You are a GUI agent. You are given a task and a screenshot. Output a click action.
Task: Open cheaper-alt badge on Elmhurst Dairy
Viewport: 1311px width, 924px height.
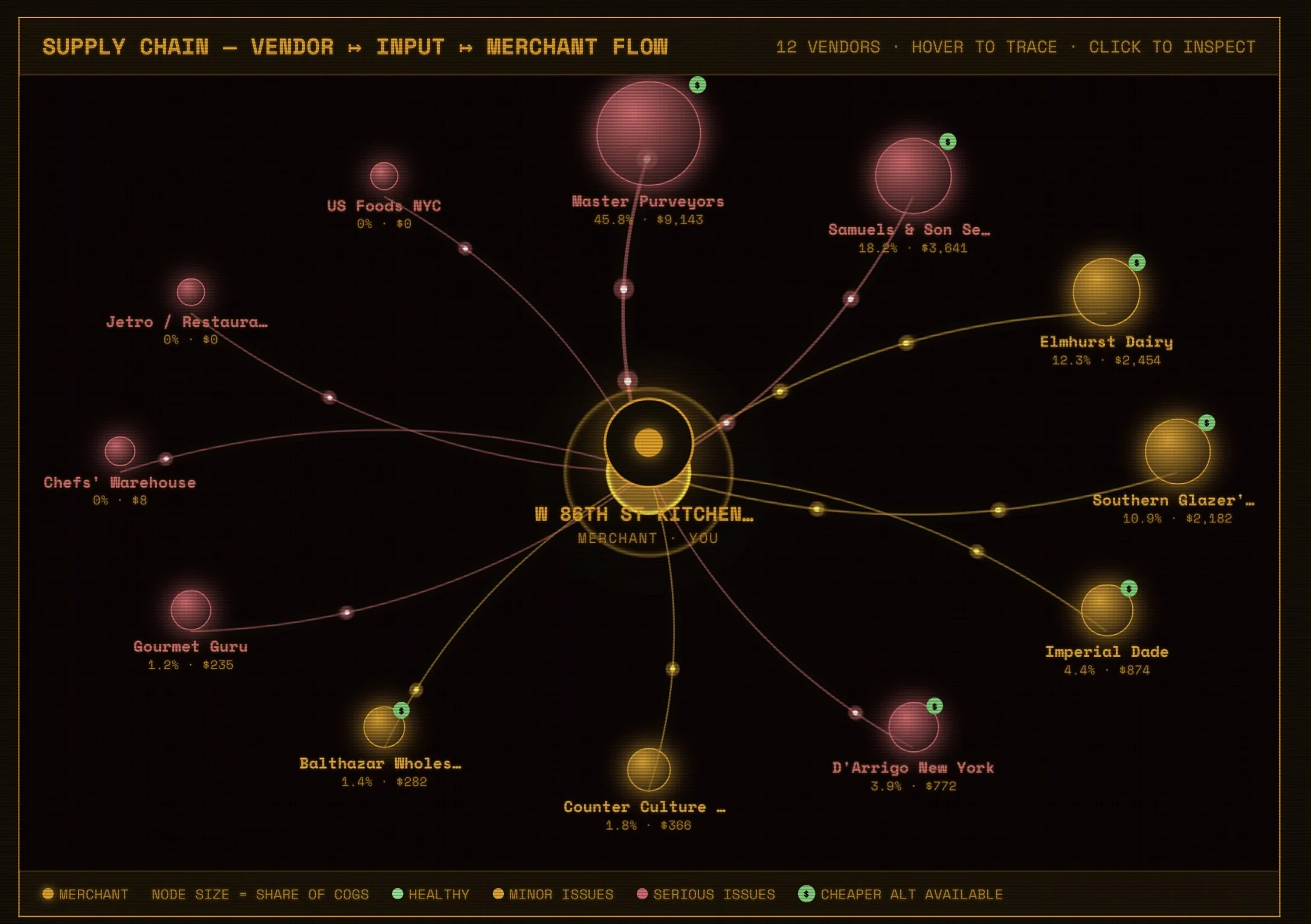click(x=1136, y=262)
